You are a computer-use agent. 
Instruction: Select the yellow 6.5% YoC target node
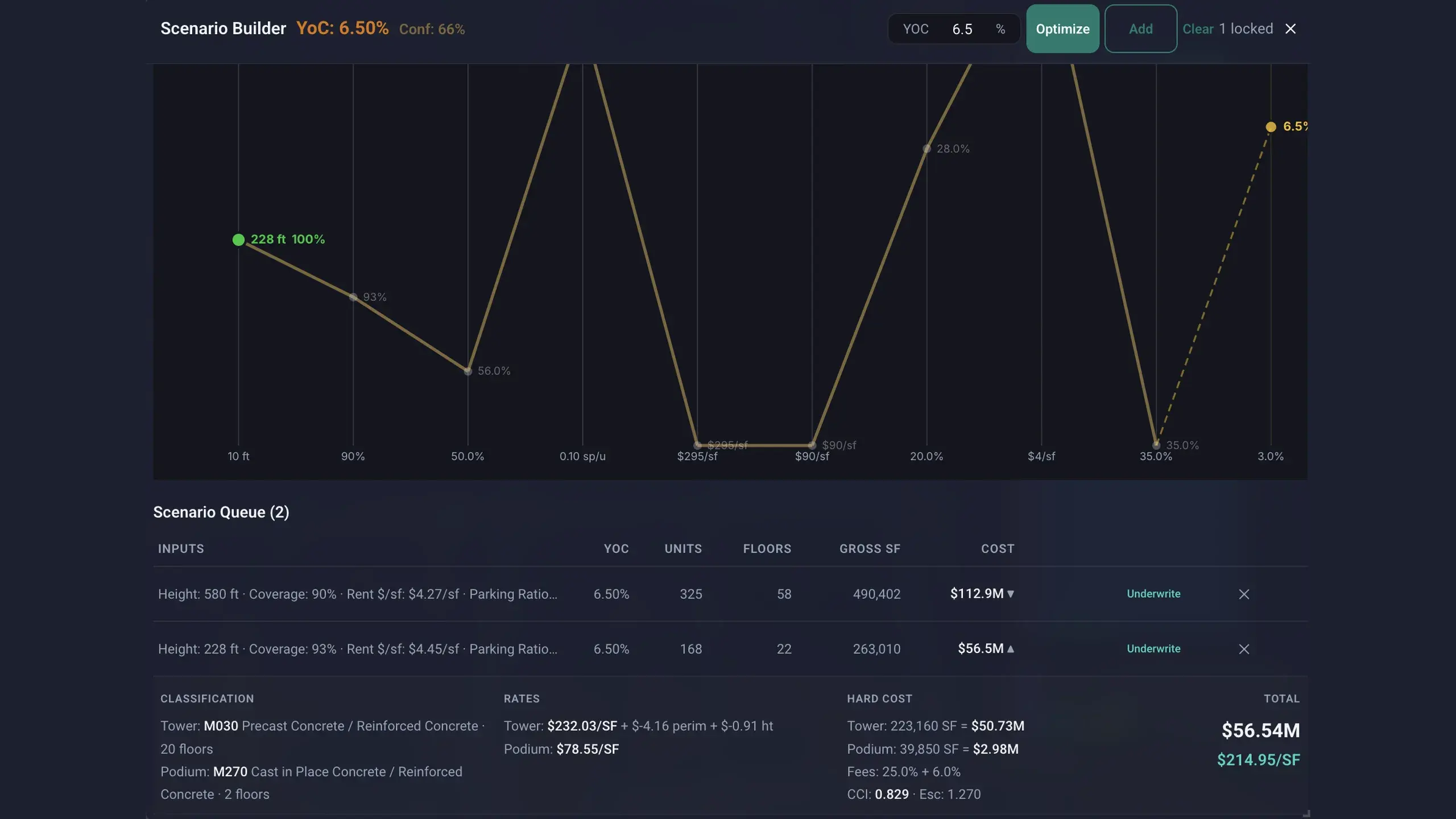1271,127
